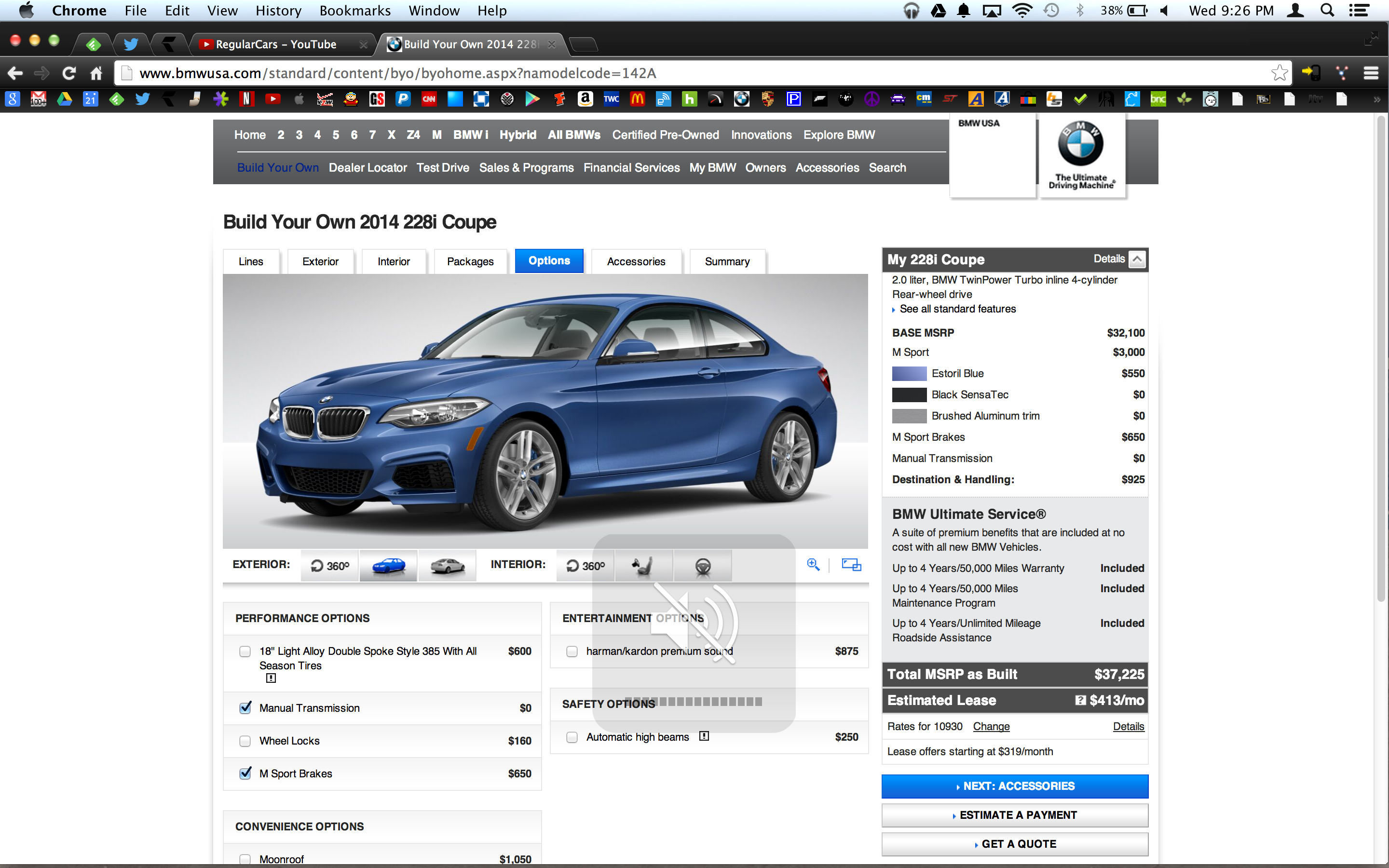Open the Packages tab
This screenshot has width=1389, height=868.
coord(470,262)
